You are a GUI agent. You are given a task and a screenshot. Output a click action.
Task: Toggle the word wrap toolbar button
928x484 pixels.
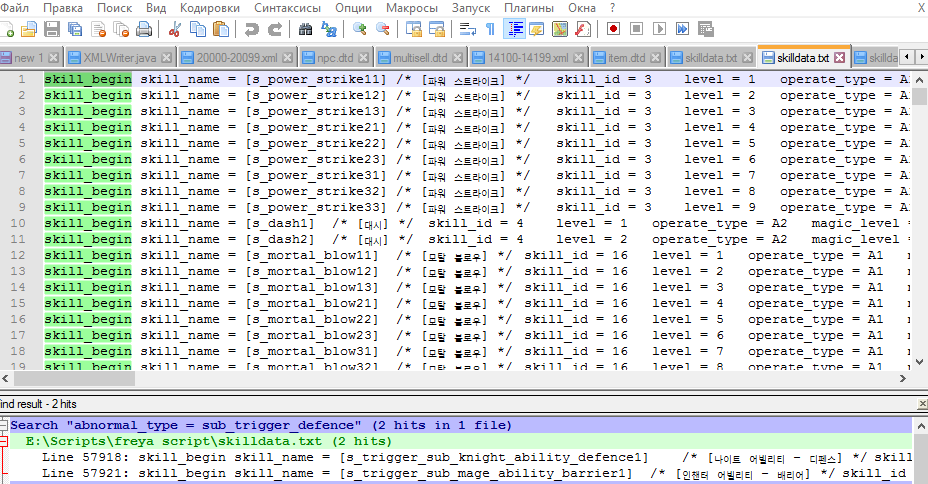point(469,30)
